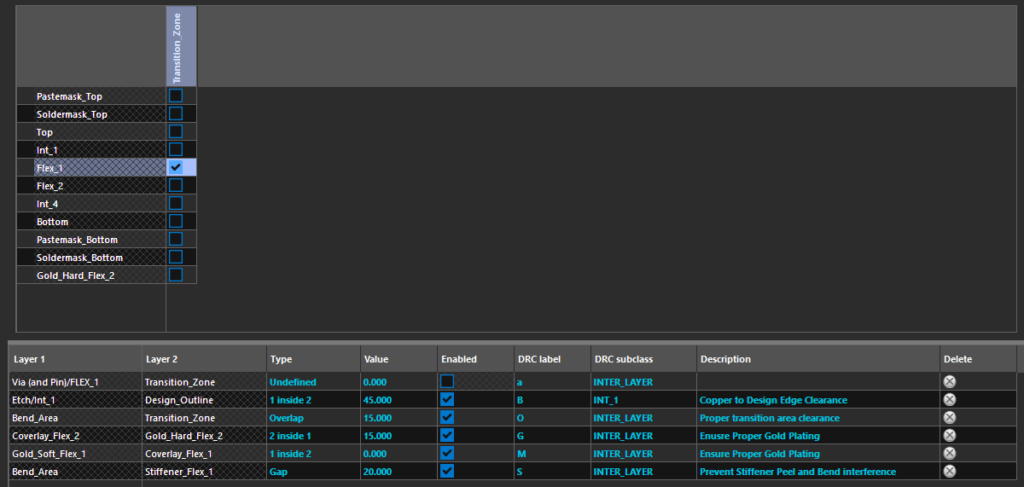This screenshot has height=487, width=1024.
Task: Check Transition_Zone box for Pastemask_Top
Action: tap(176, 96)
